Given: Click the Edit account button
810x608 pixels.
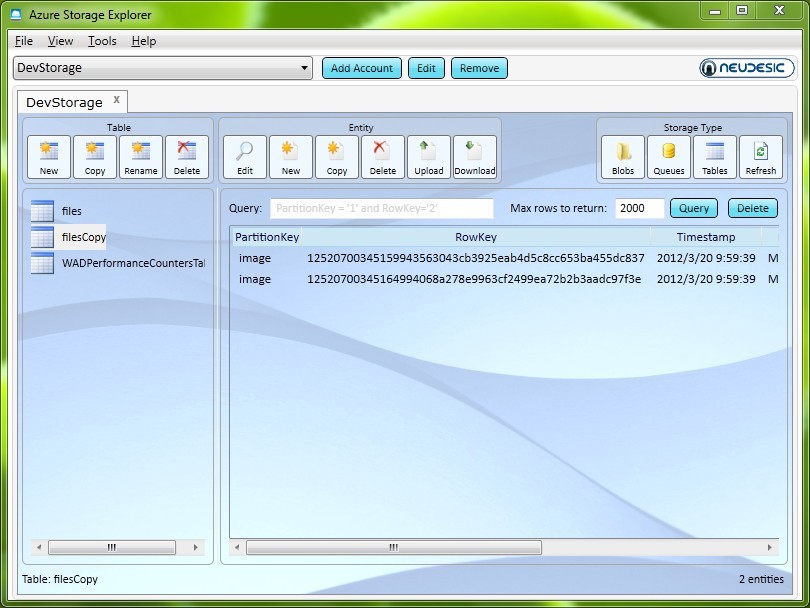Looking at the screenshot, I should (426, 68).
